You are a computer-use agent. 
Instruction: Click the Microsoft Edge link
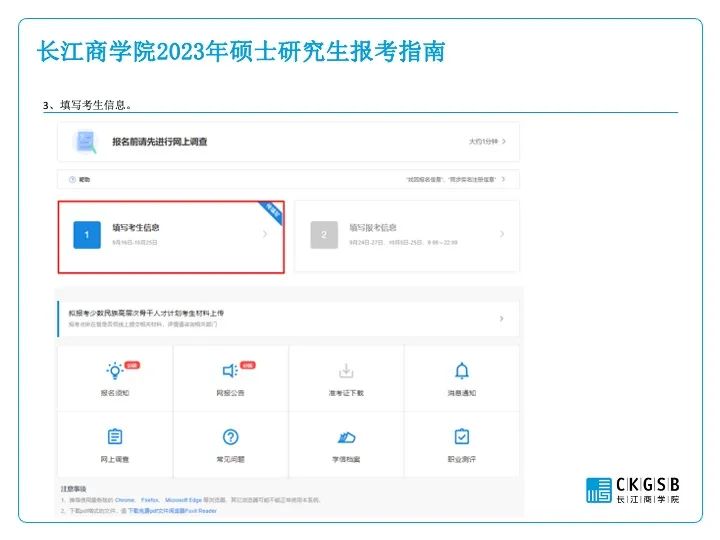[x=183, y=500]
